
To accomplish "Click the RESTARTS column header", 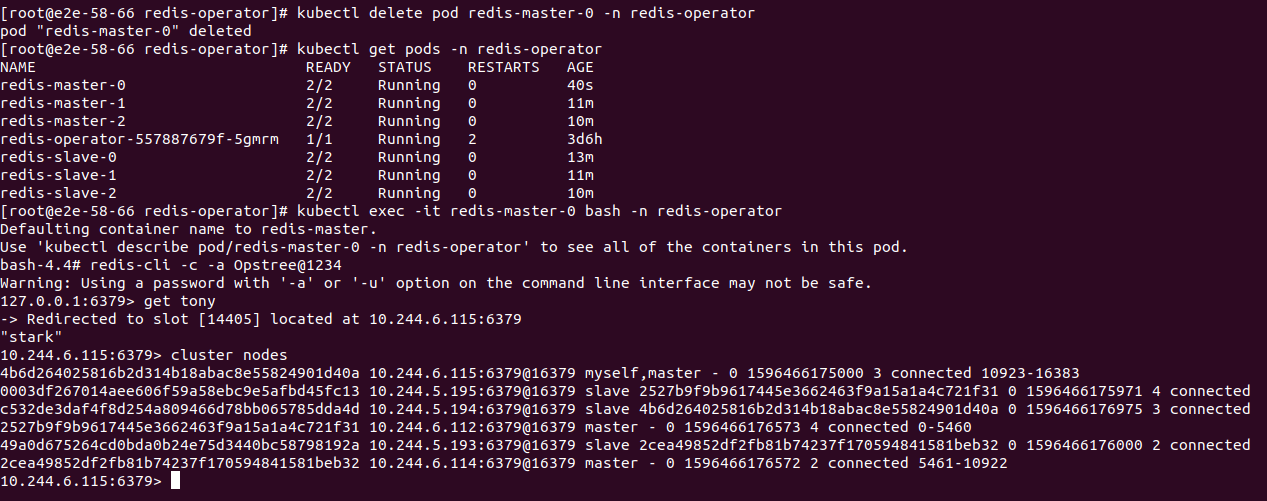I will [x=503, y=68].
